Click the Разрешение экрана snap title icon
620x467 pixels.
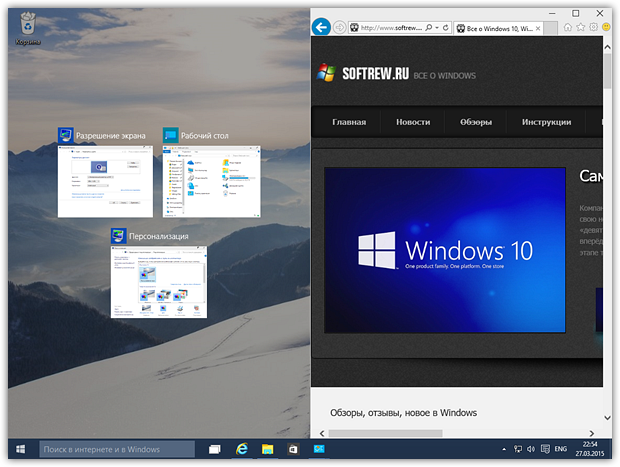click(66, 135)
